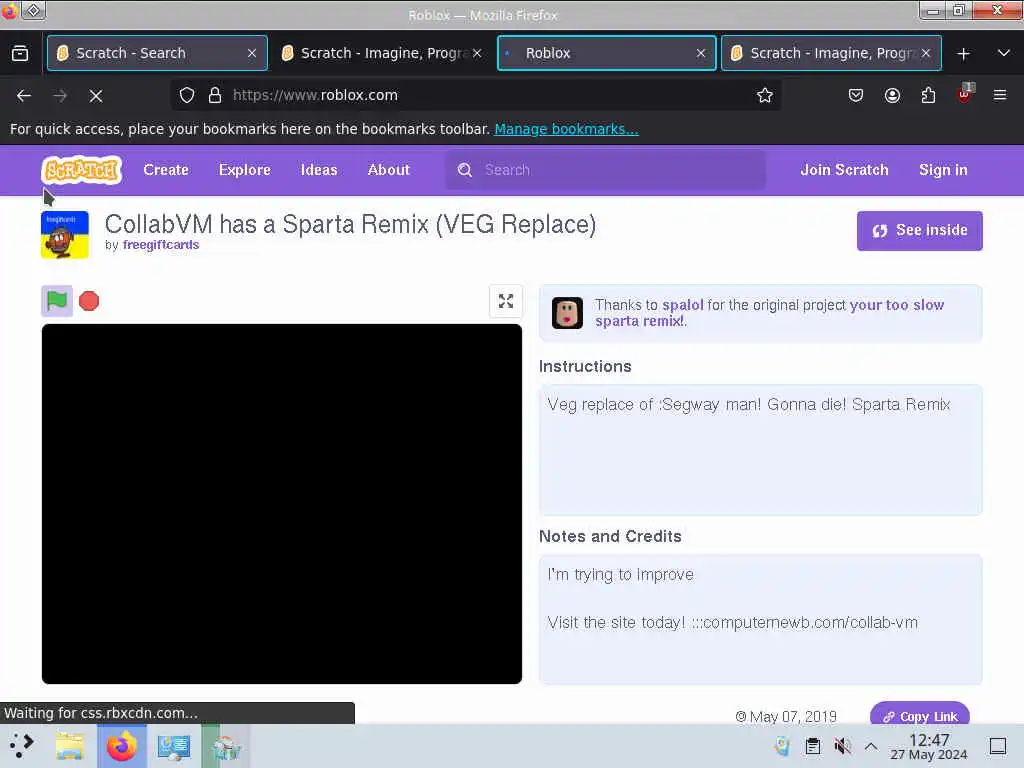This screenshot has height=768, width=1024.
Task: Click 'I'm trying to improve' notes text
Action: pyautogui.click(x=620, y=575)
